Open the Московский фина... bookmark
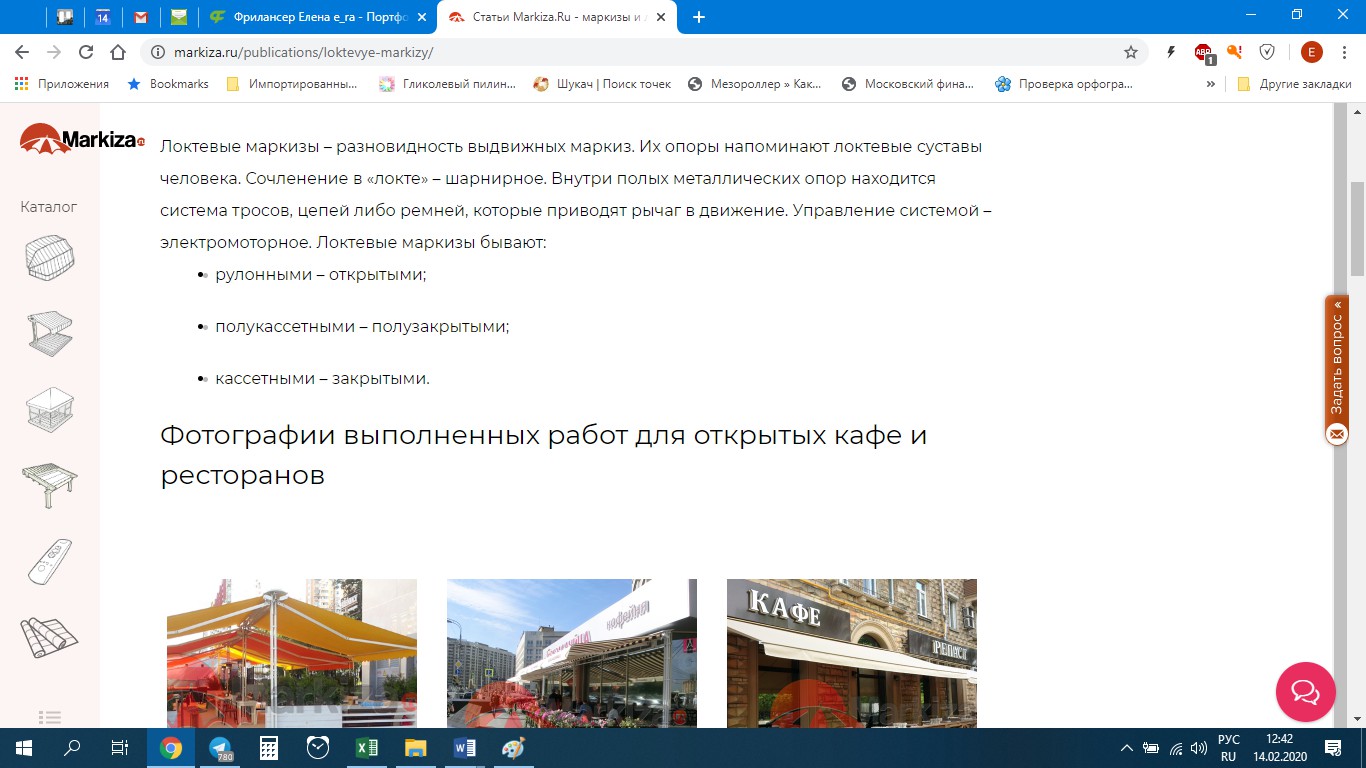 (908, 84)
